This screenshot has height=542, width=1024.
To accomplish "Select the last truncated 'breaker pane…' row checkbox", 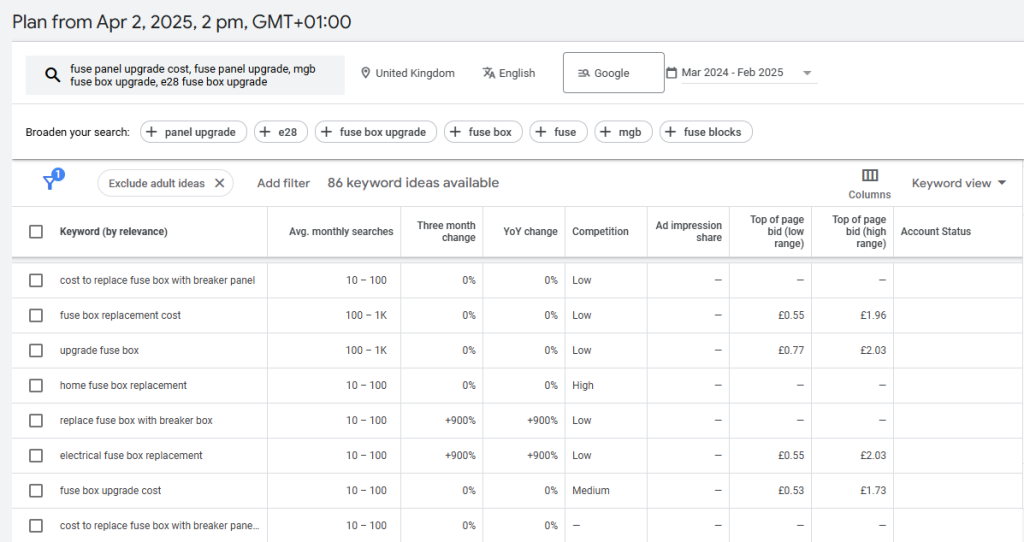I will (36, 526).
